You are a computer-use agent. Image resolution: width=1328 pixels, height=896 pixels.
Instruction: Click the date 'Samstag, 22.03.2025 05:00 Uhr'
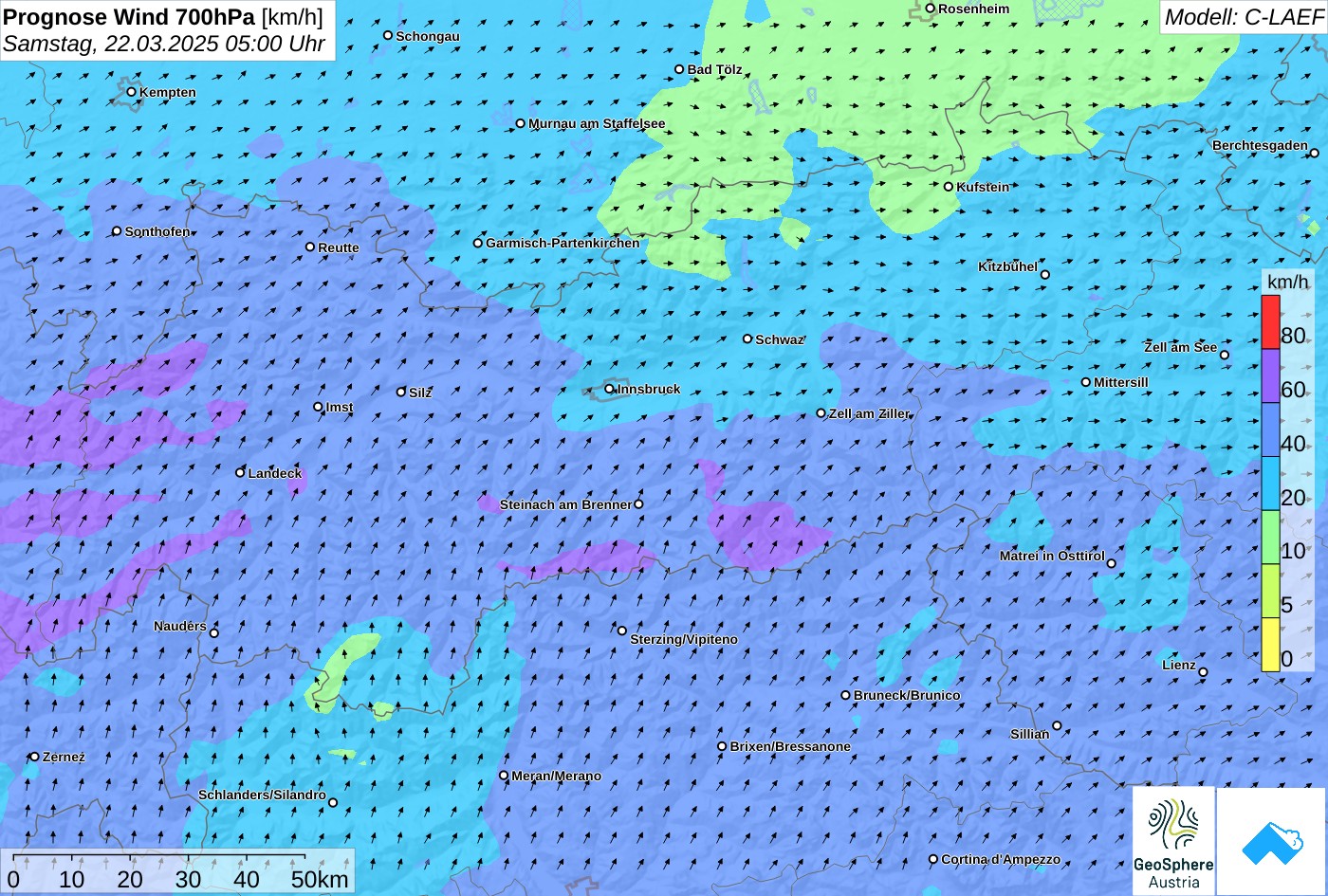pos(164,44)
